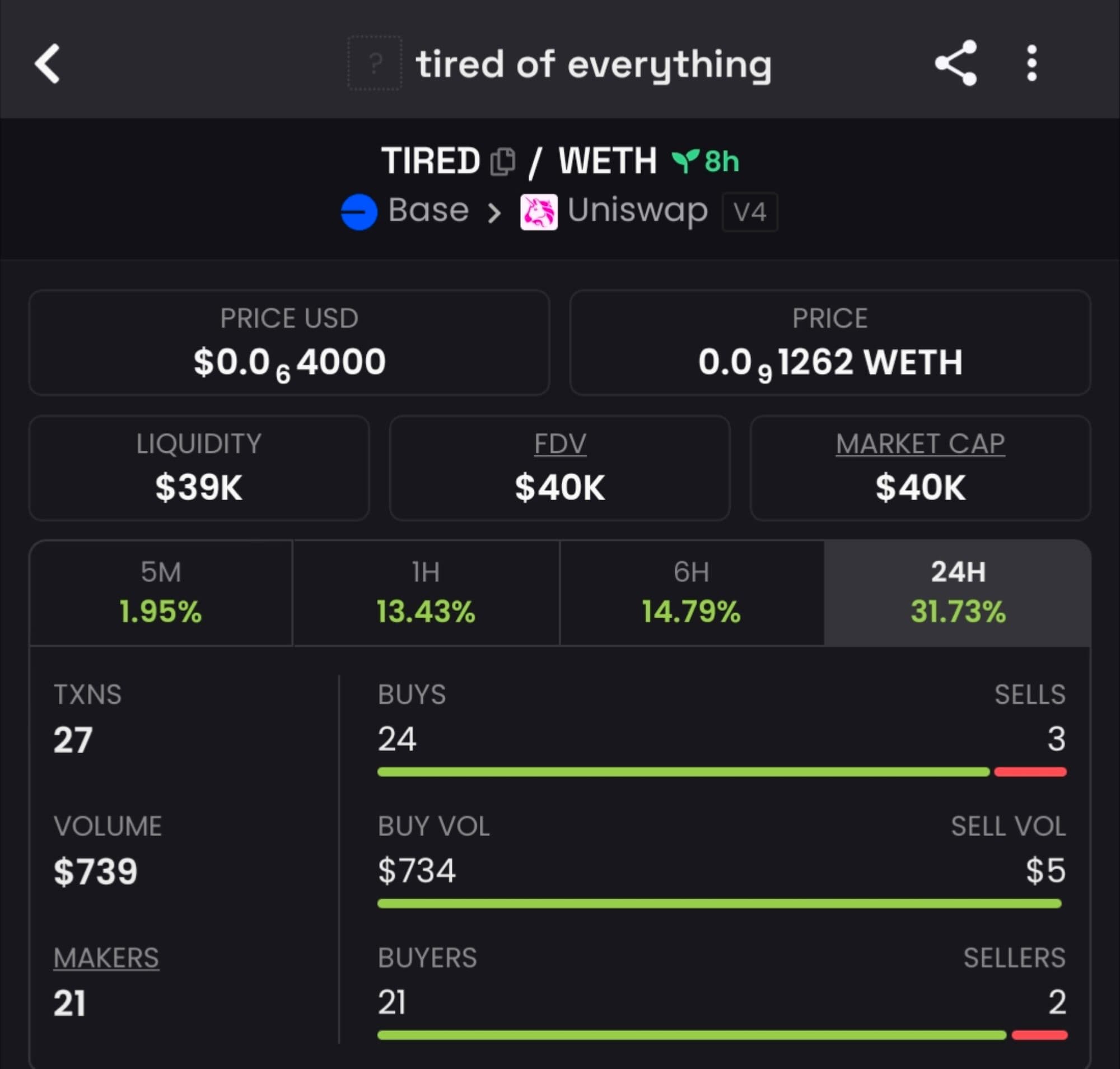This screenshot has height=1069, width=1120.
Task: Tap the back arrow icon
Action: 47,64
